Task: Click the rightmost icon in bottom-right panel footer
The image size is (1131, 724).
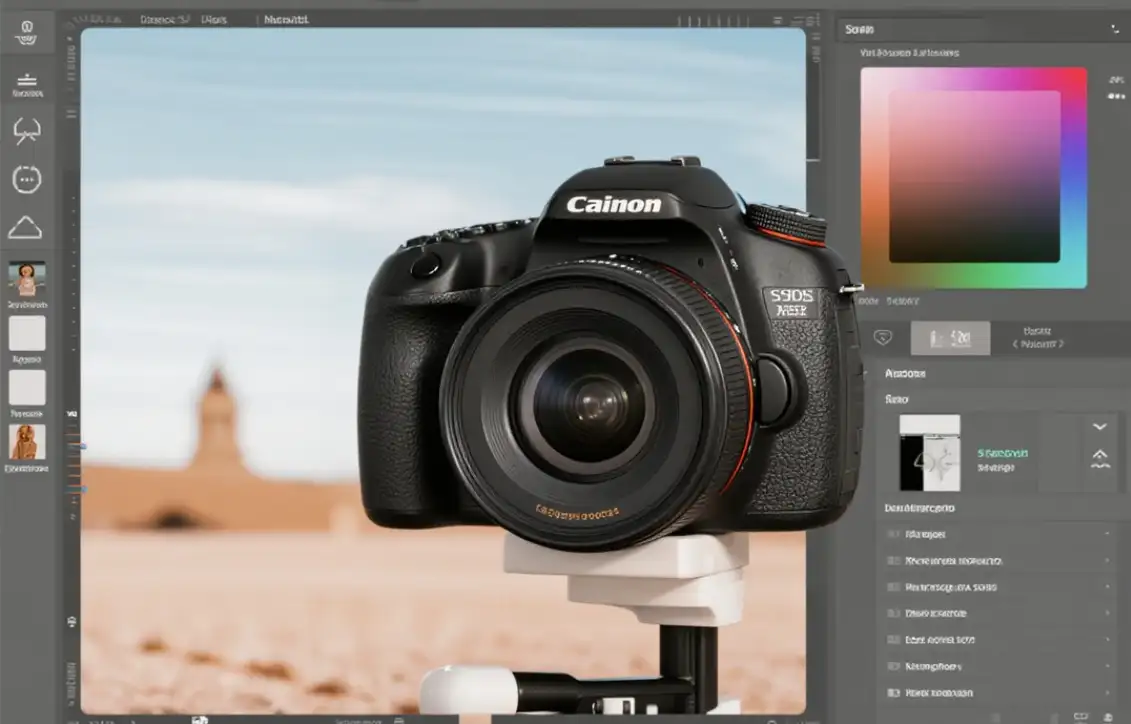Action: coord(1108,718)
